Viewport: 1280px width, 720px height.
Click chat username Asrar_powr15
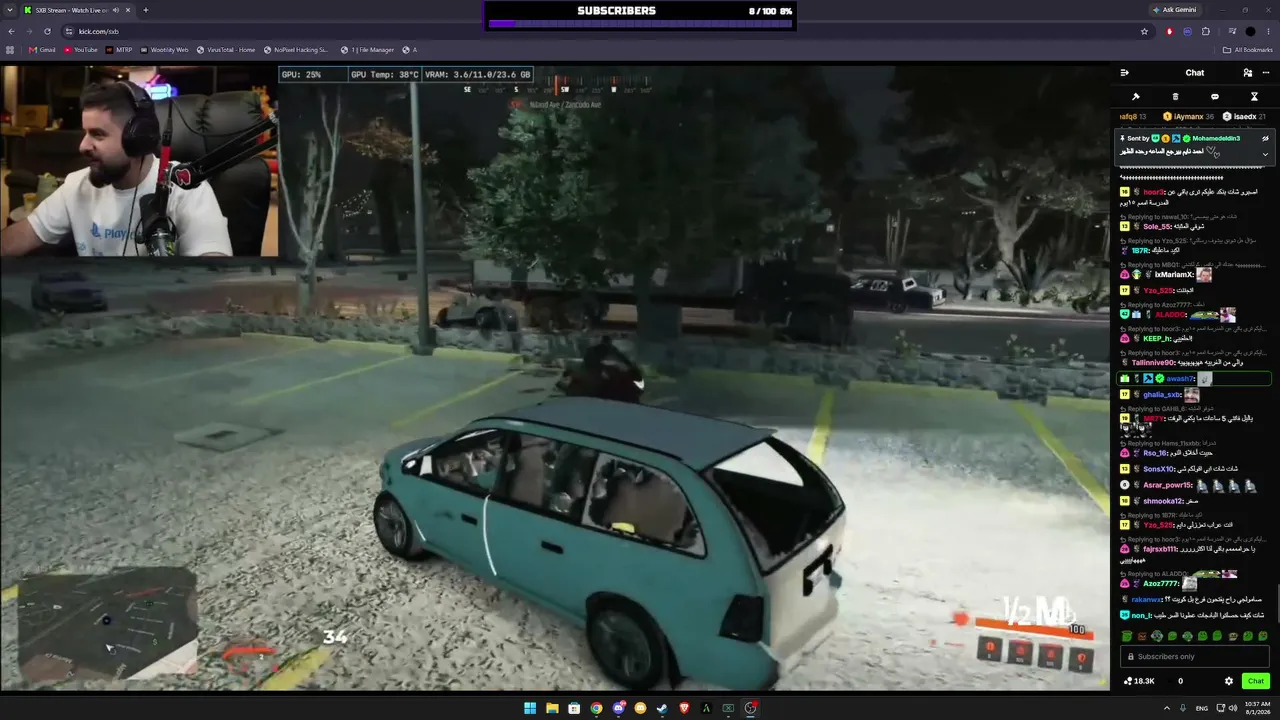[x=1168, y=485]
